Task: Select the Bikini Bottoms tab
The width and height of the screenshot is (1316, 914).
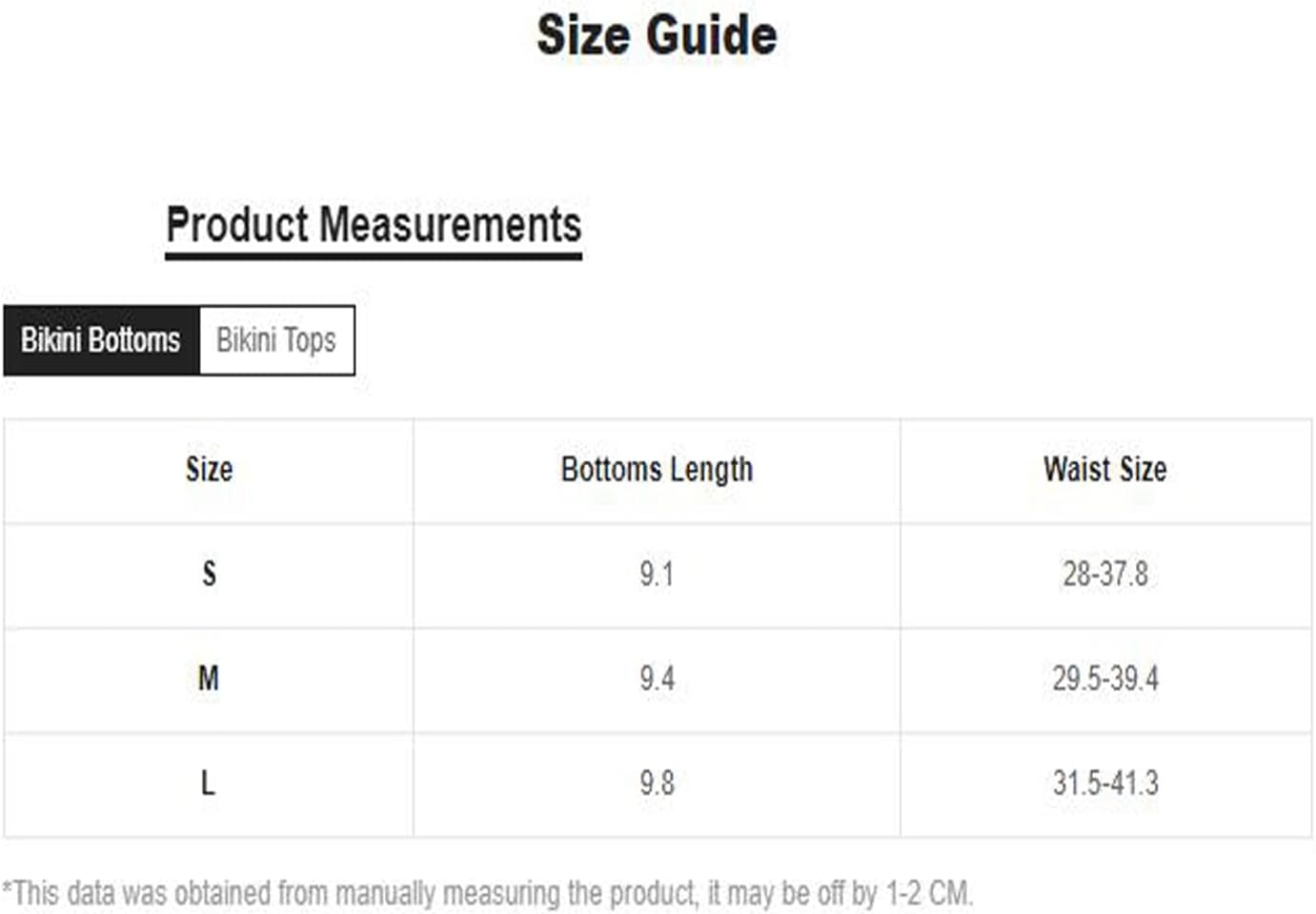Action: [x=101, y=340]
